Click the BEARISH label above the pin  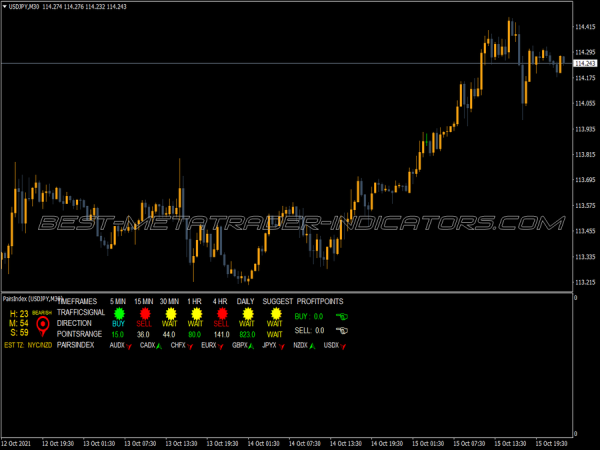tap(42, 313)
